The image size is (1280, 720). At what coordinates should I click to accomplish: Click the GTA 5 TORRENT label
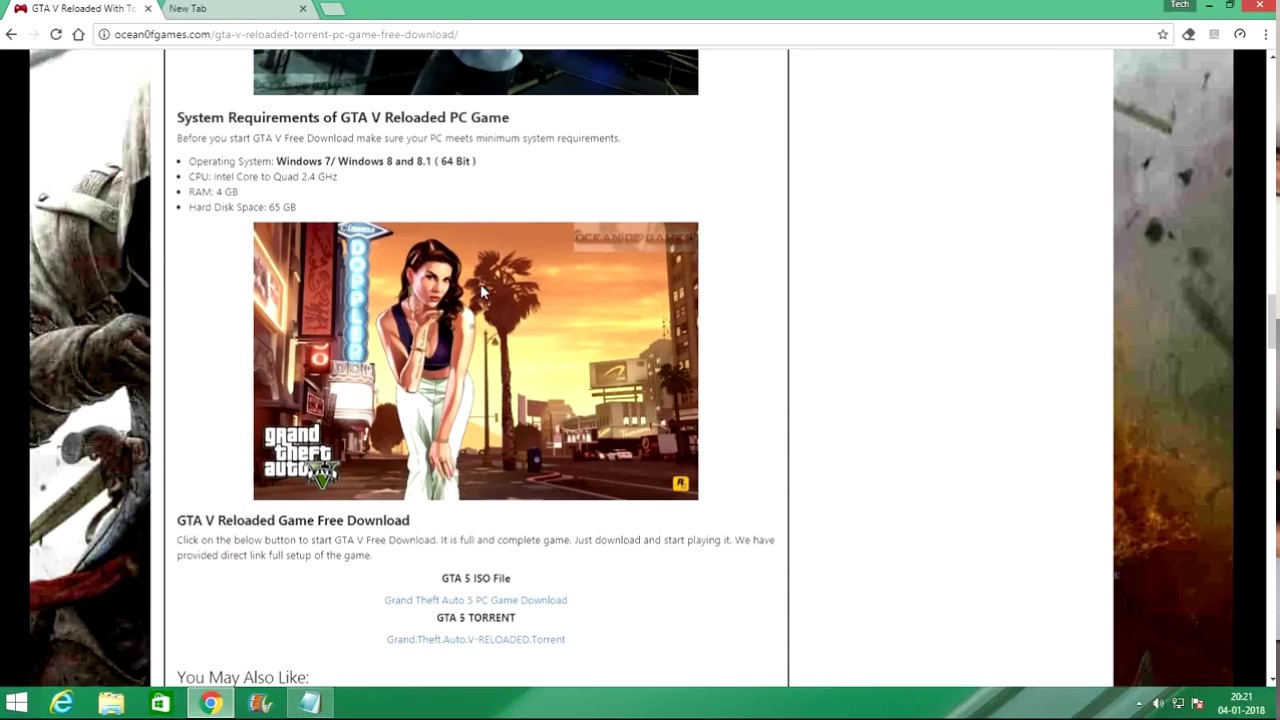point(476,617)
